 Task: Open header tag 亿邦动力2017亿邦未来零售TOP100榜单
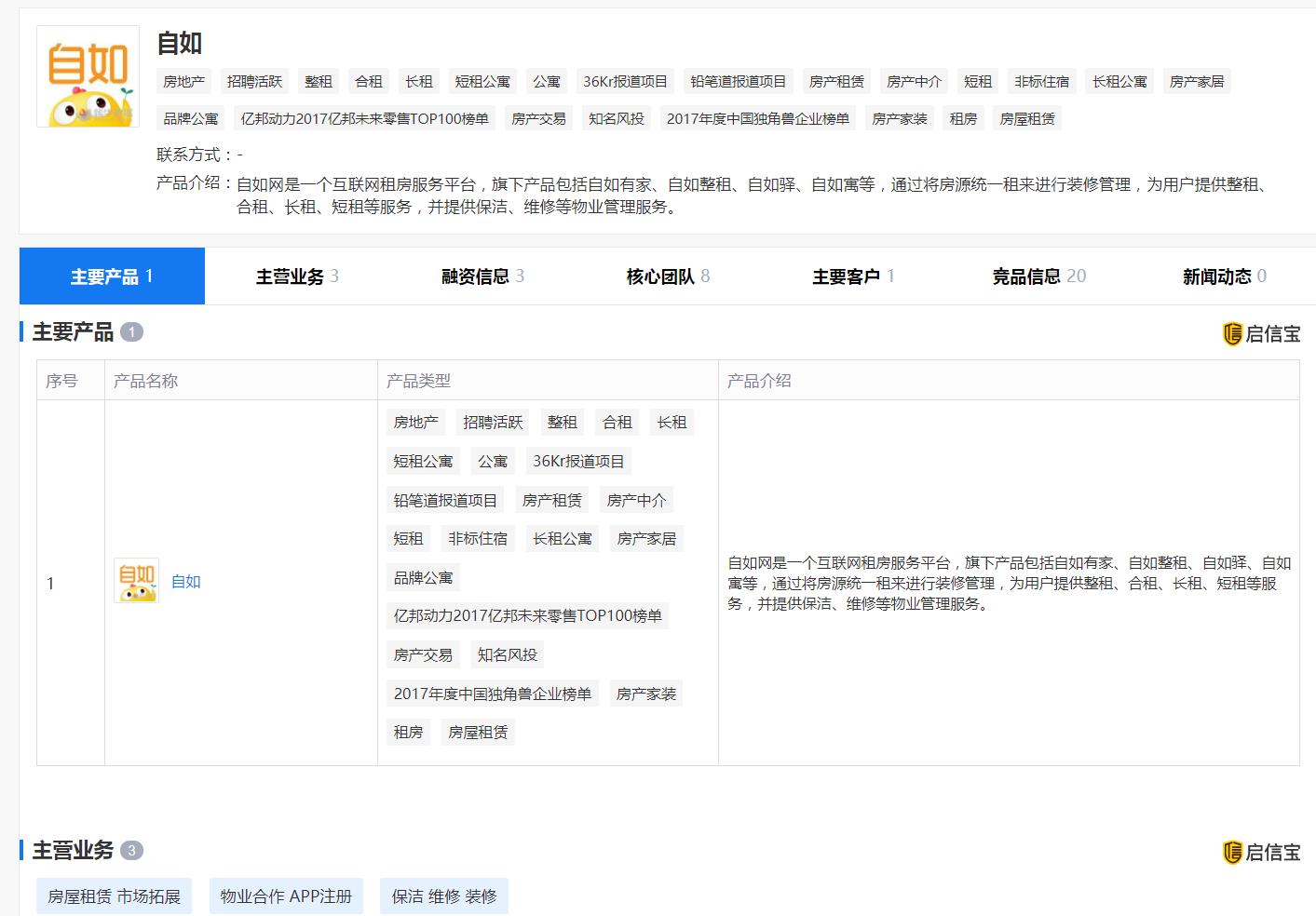(x=365, y=119)
